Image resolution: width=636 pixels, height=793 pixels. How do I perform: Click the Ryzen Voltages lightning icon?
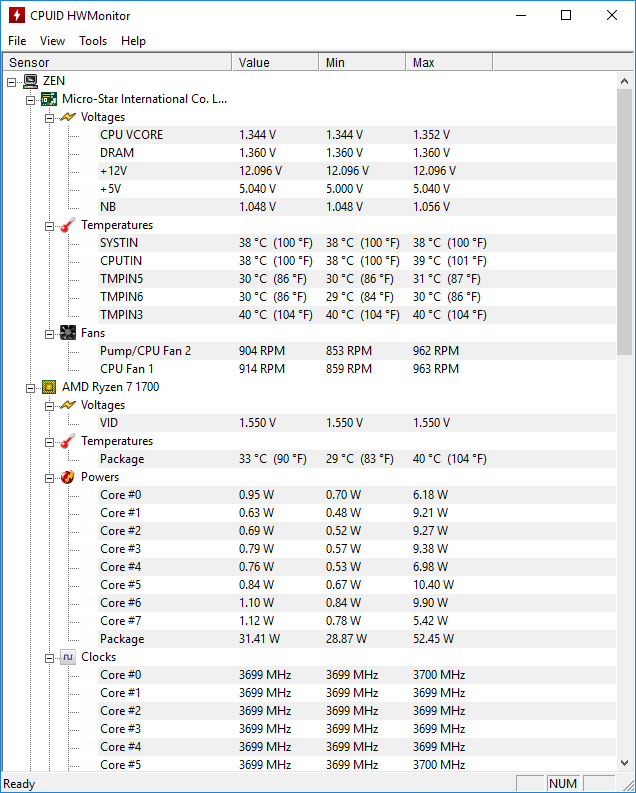point(68,405)
